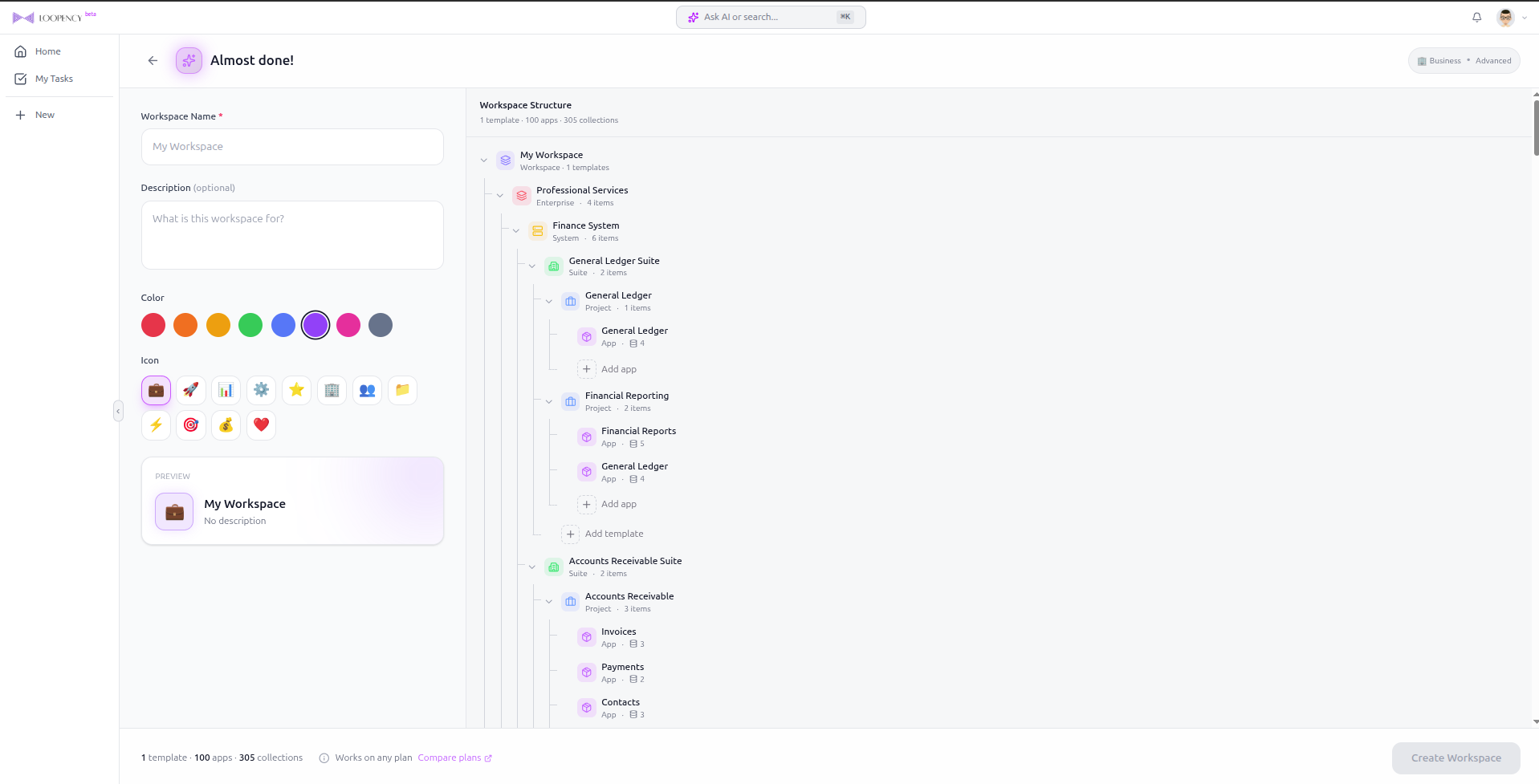The width and height of the screenshot is (1539, 784).
Task: Select the bar chart workspace icon
Action: [226, 390]
